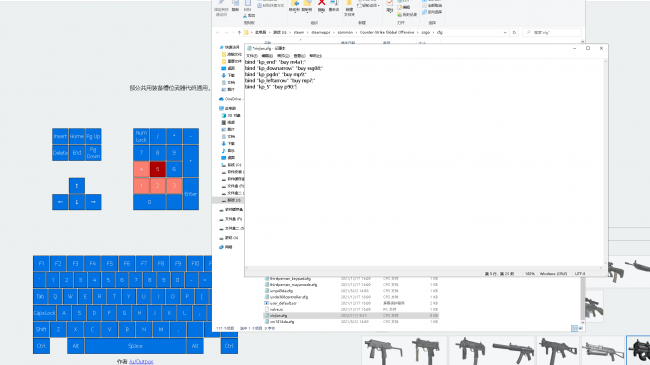Click the CapsLock key

pyautogui.click(x=44, y=313)
